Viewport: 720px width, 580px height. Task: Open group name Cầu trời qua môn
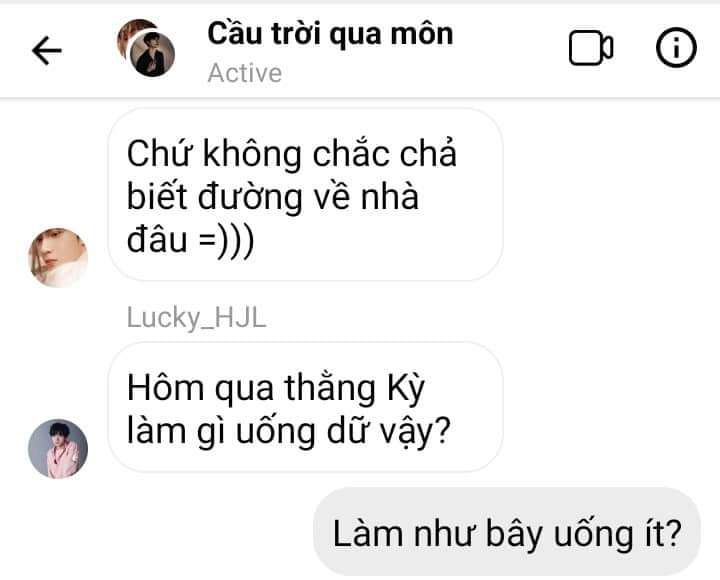pyautogui.click(x=330, y=34)
